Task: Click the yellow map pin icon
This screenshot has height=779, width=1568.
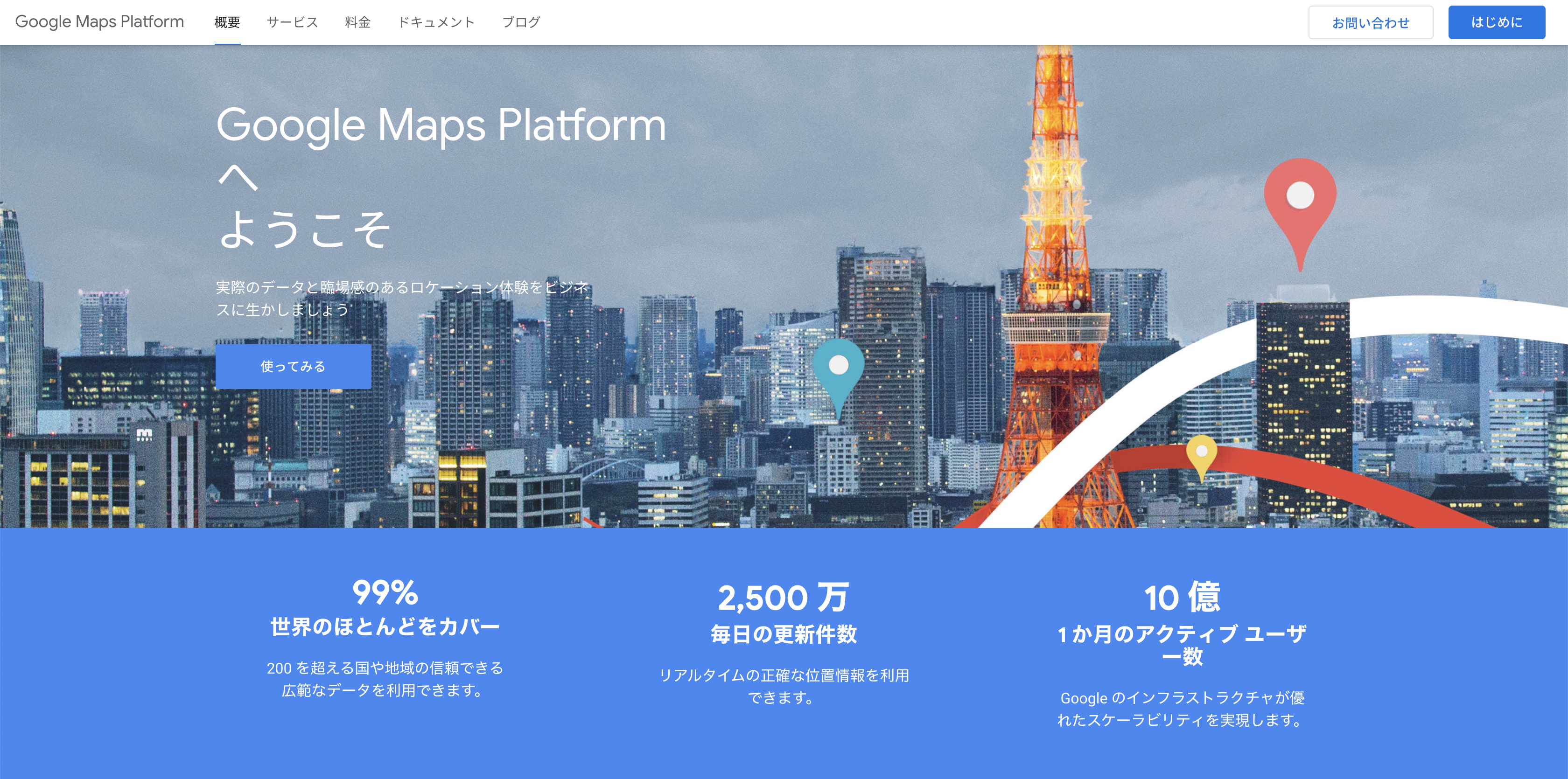Action: 1202,454
